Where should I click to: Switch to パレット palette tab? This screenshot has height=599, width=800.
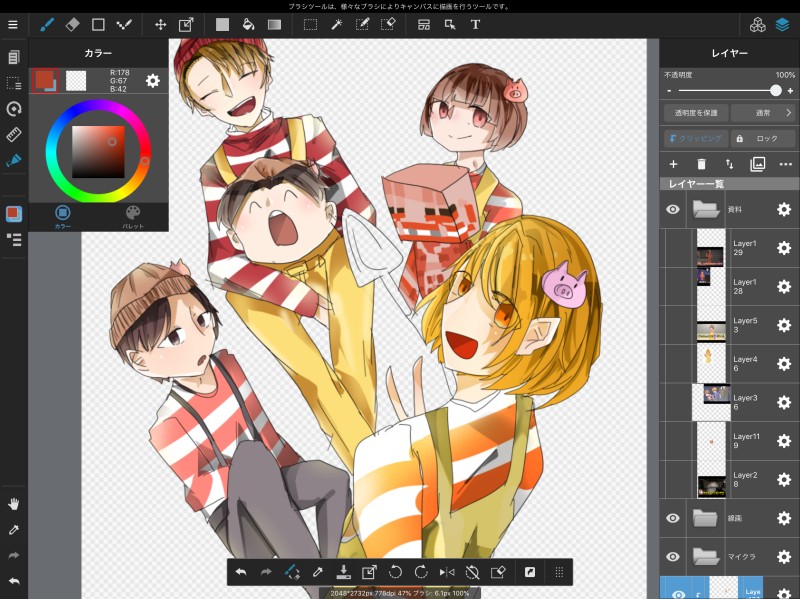pos(133,216)
